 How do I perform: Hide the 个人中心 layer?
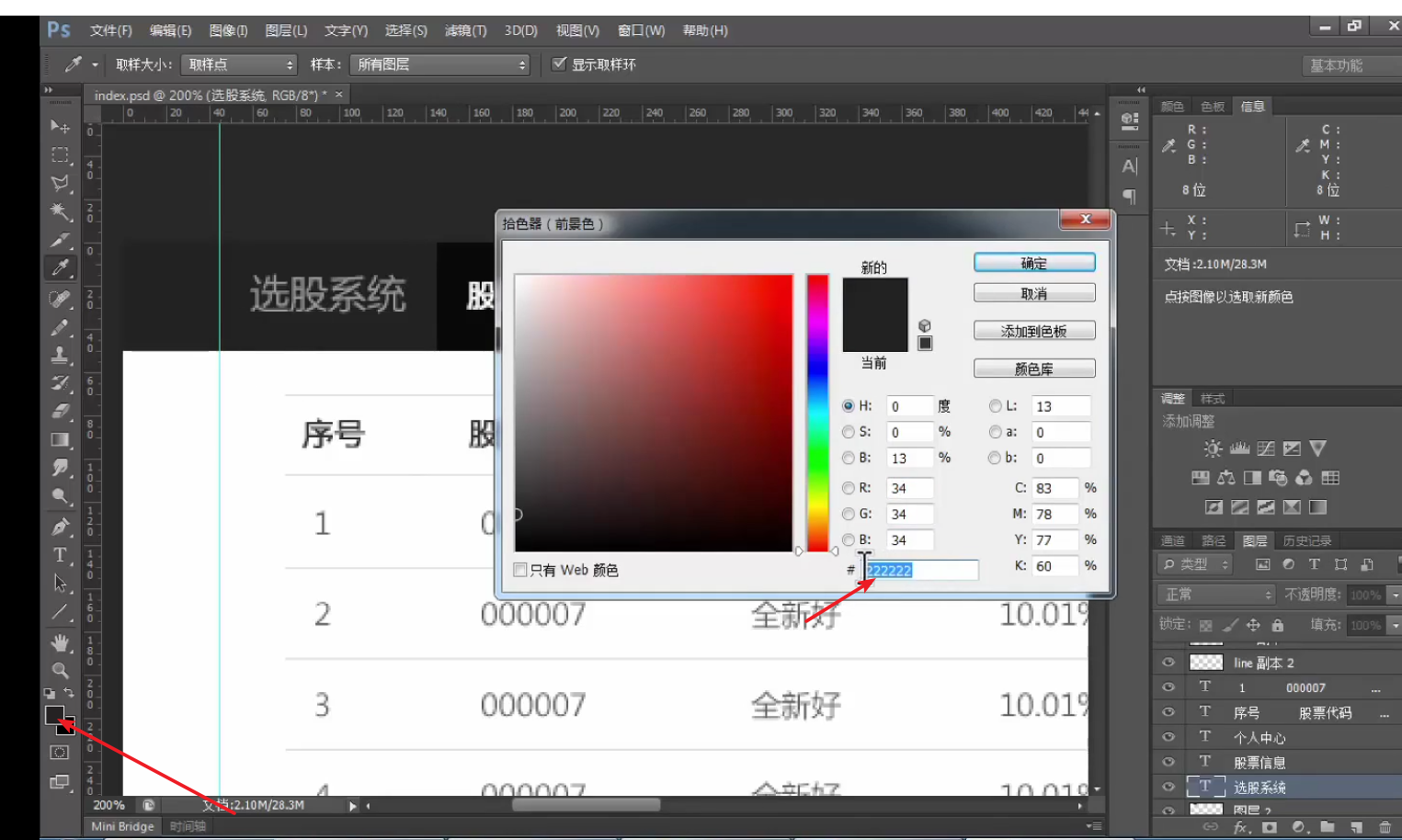pos(1168,737)
